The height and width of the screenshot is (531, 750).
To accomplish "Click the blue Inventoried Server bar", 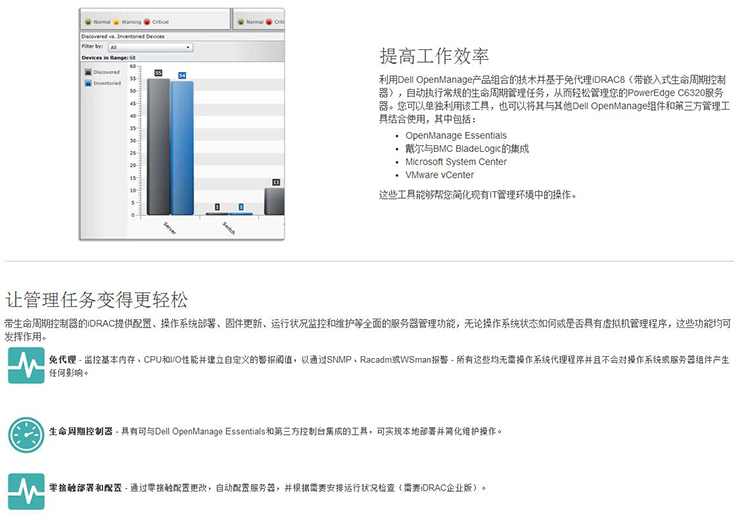I will (x=181, y=147).
